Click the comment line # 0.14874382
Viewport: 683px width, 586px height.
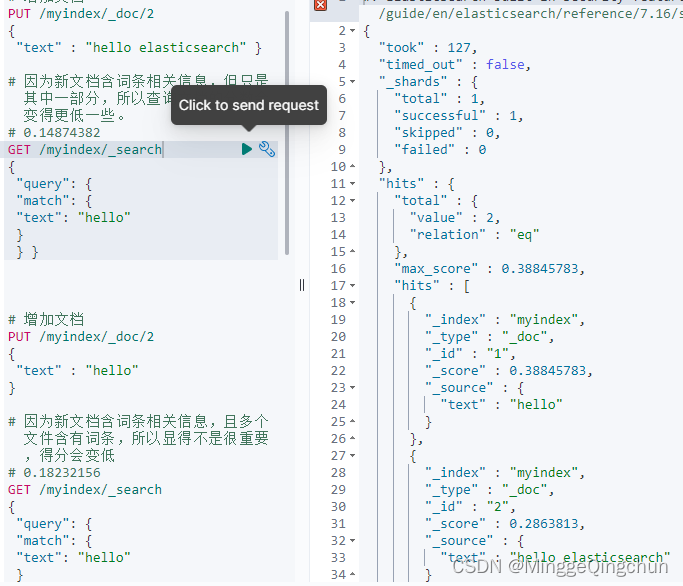pyautogui.click(x=54, y=132)
